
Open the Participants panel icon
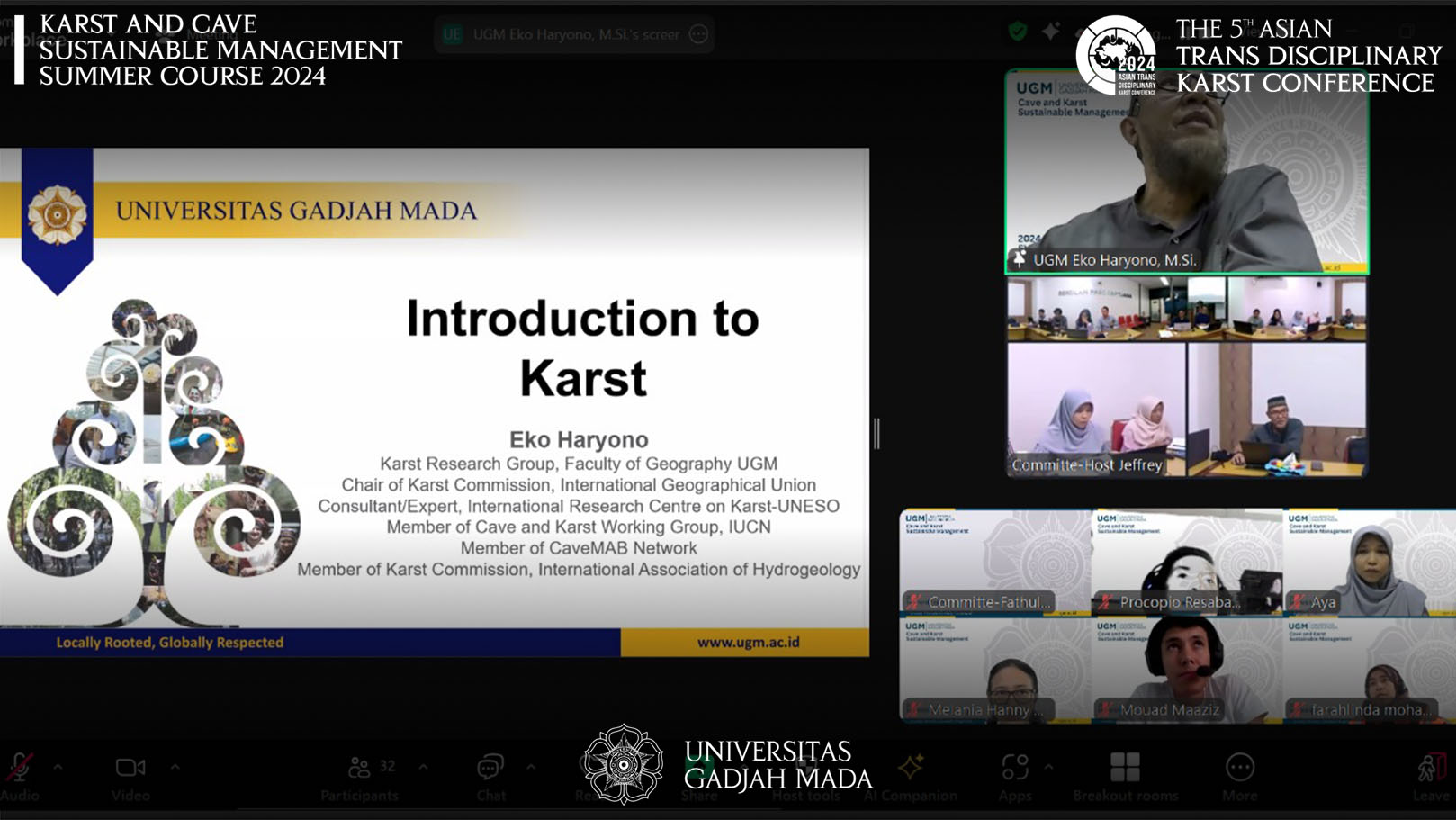coord(359,768)
